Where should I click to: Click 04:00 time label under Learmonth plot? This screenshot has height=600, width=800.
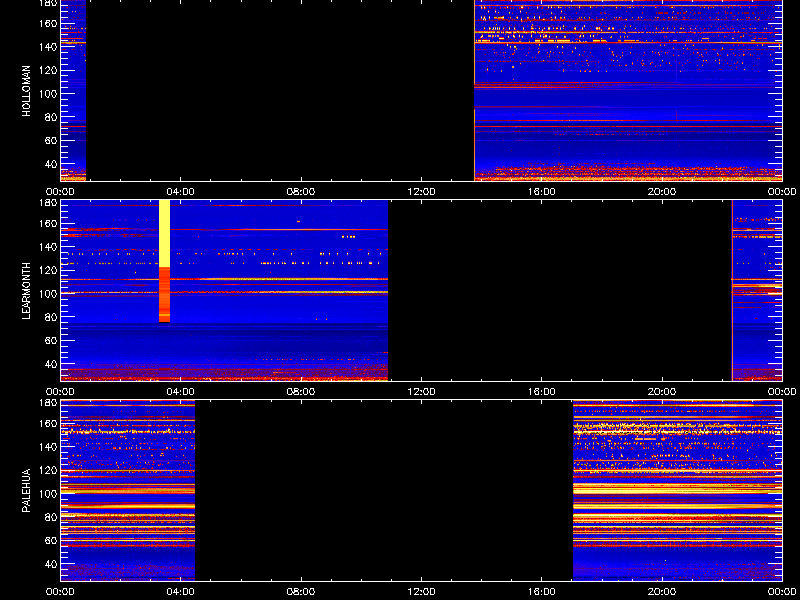181,392
